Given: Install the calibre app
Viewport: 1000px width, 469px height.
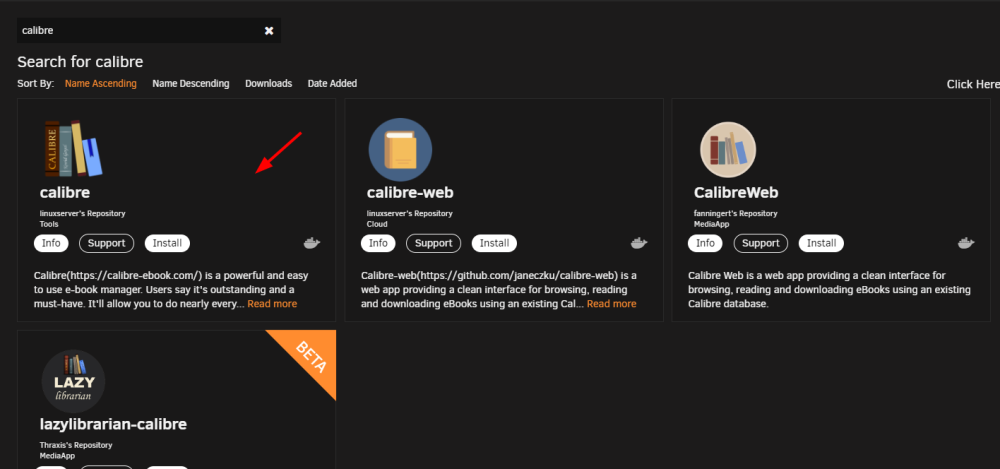Looking at the screenshot, I should pyautogui.click(x=167, y=243).
